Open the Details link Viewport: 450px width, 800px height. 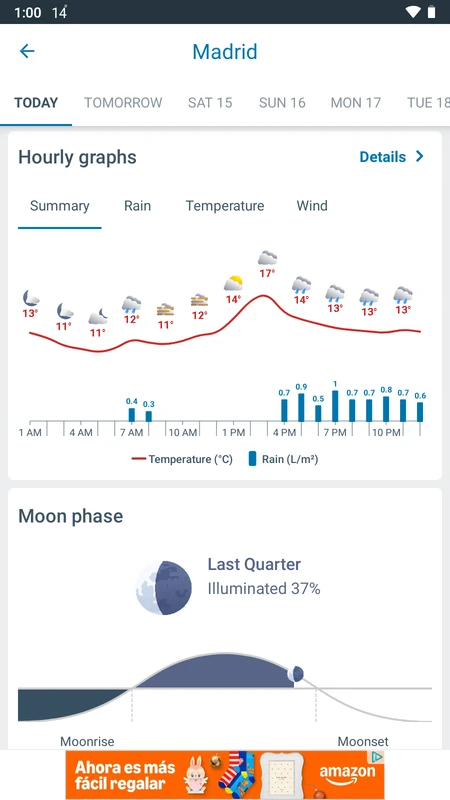pyautogui.click(x=383, y=157)
